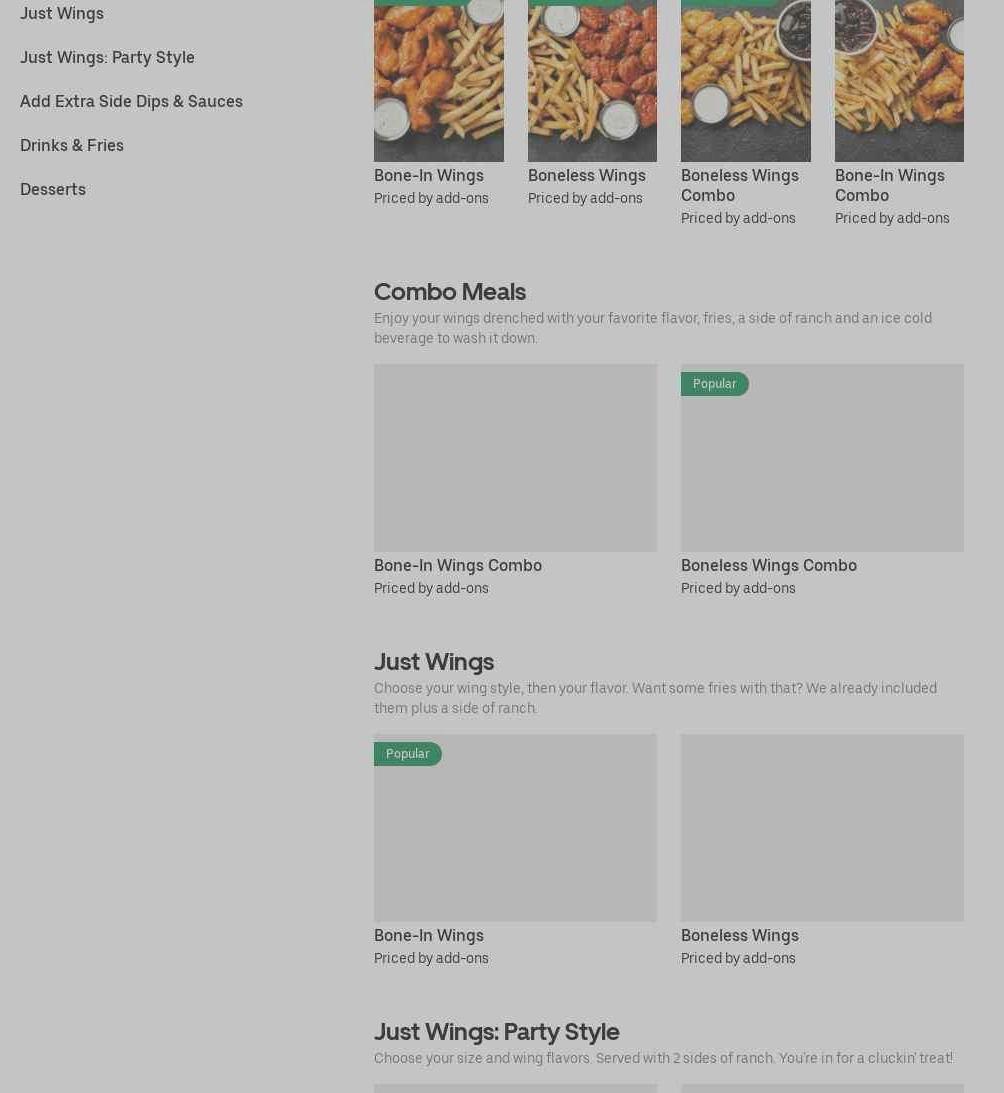
Task: Open the Boneless Wings Combo photo at top
Action: coord(745,81)
